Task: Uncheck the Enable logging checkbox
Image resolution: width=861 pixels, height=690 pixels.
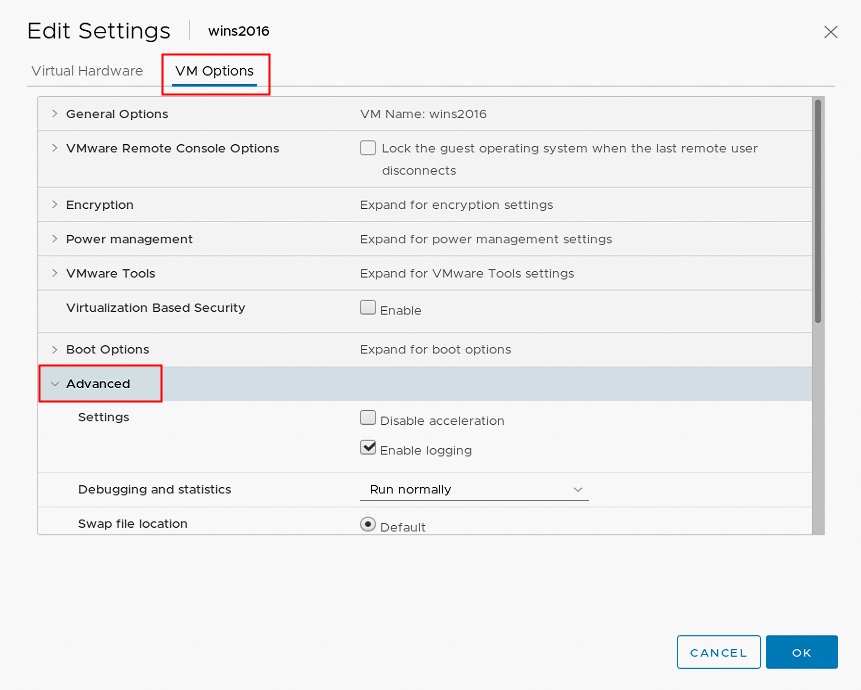Action: (x=368, y=447)
